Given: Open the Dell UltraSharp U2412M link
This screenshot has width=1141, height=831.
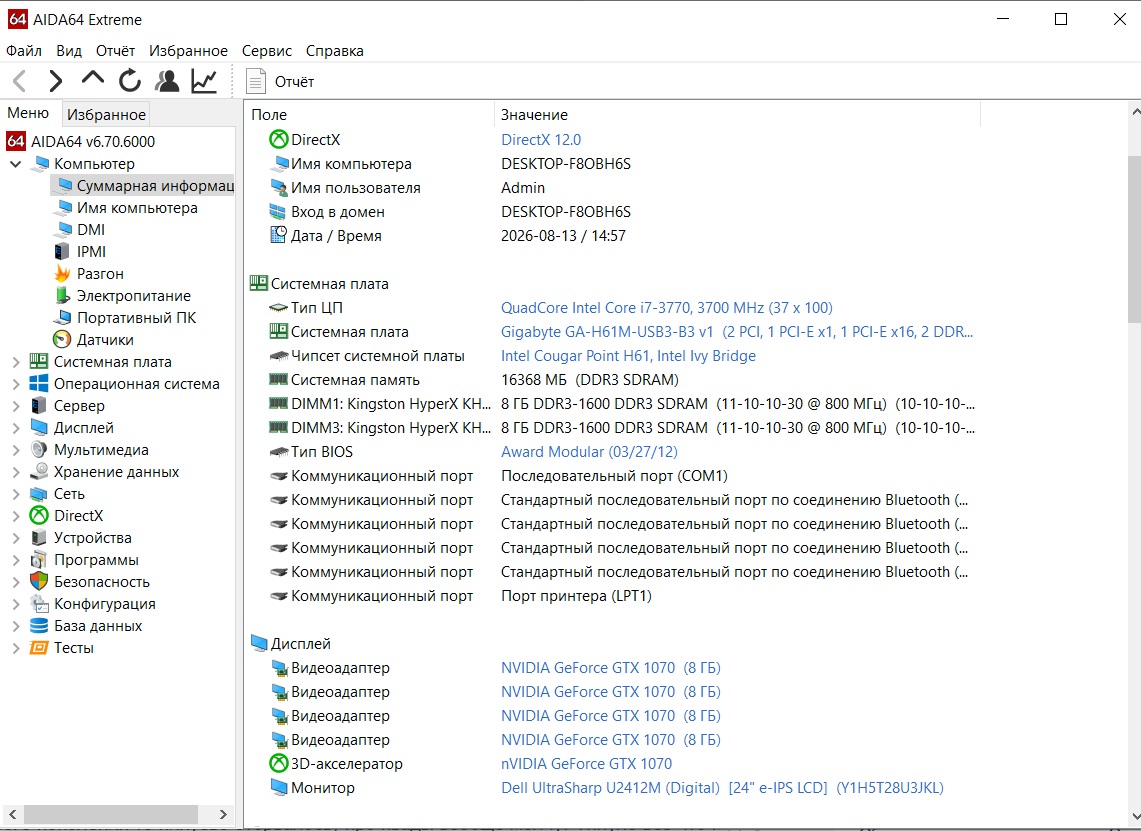Looking at the screenshot, I should pyautogui.click(x=722, y=787).
